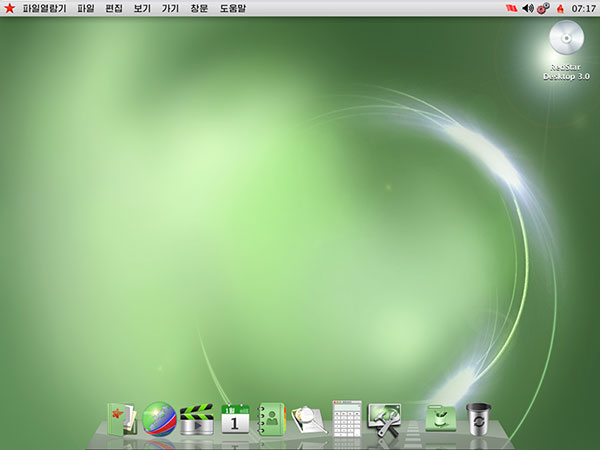Open the 도움말 help menu
The image size is (600, 450).
click(232, 8)
